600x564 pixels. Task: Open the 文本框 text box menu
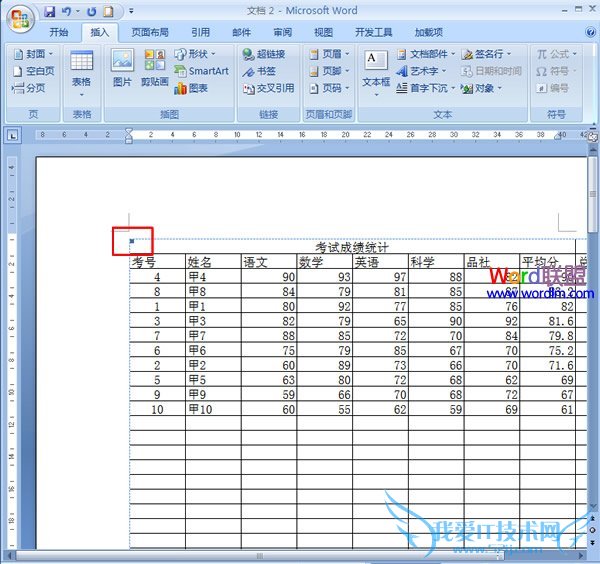[x=376, y=73]
